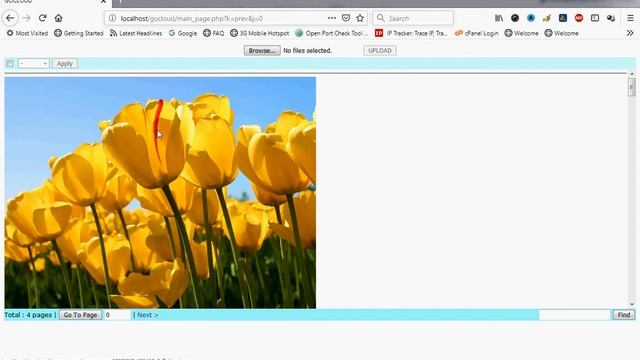Open the Open Port Check Tool bookmark
640x360 pixels.
point(331,33)
